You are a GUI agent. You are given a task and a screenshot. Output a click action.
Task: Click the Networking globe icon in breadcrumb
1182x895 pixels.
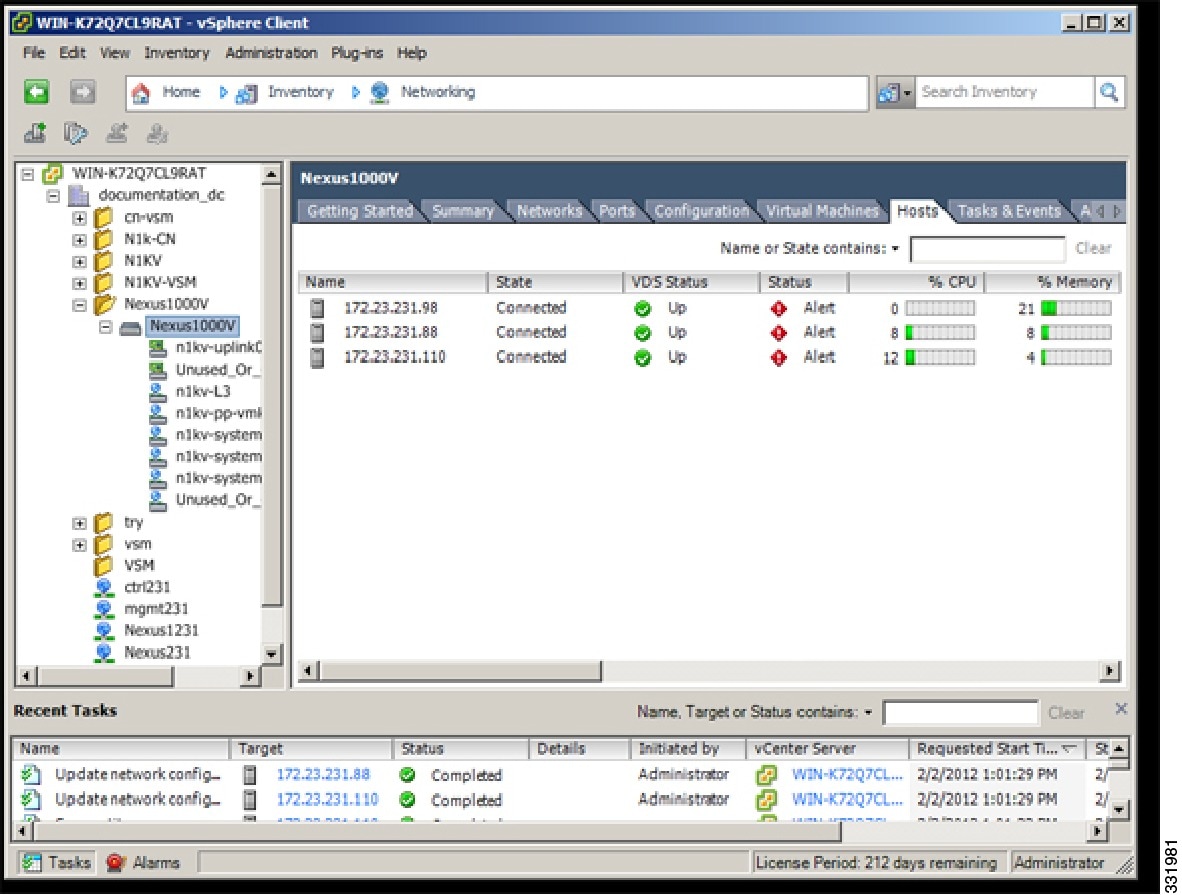380,93
